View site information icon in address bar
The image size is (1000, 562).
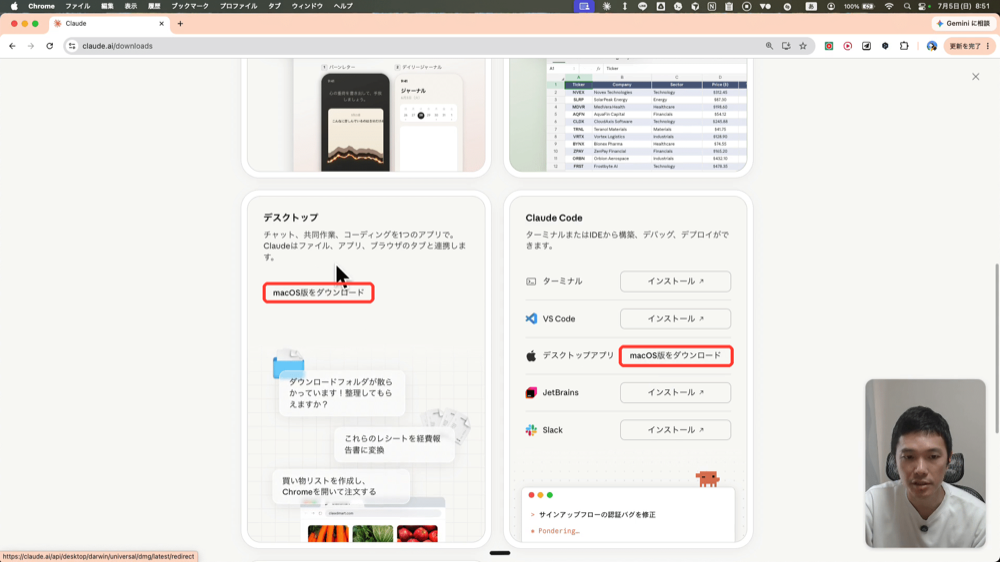[72, 46]
